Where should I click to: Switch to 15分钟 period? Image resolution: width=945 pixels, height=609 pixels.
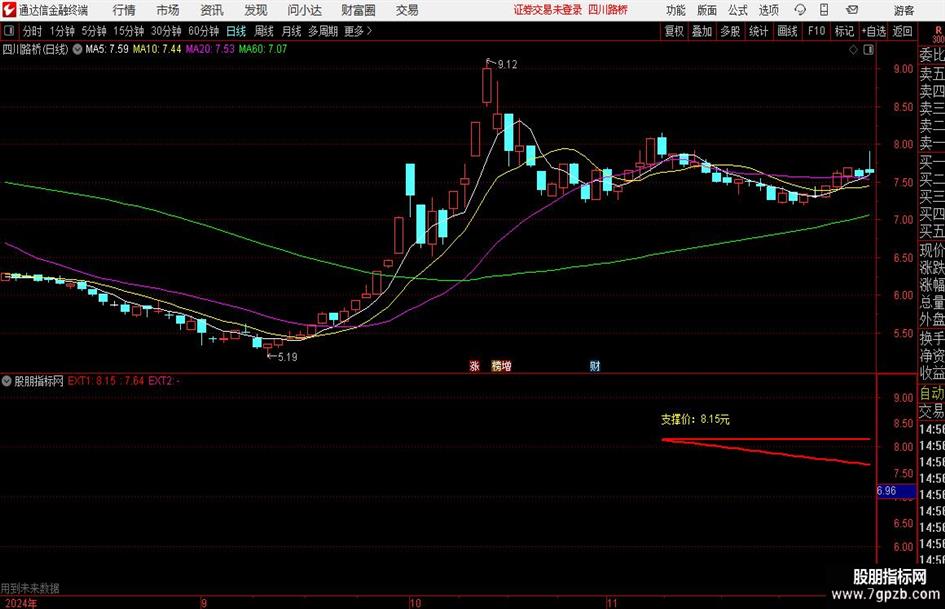tap(128, 31)
